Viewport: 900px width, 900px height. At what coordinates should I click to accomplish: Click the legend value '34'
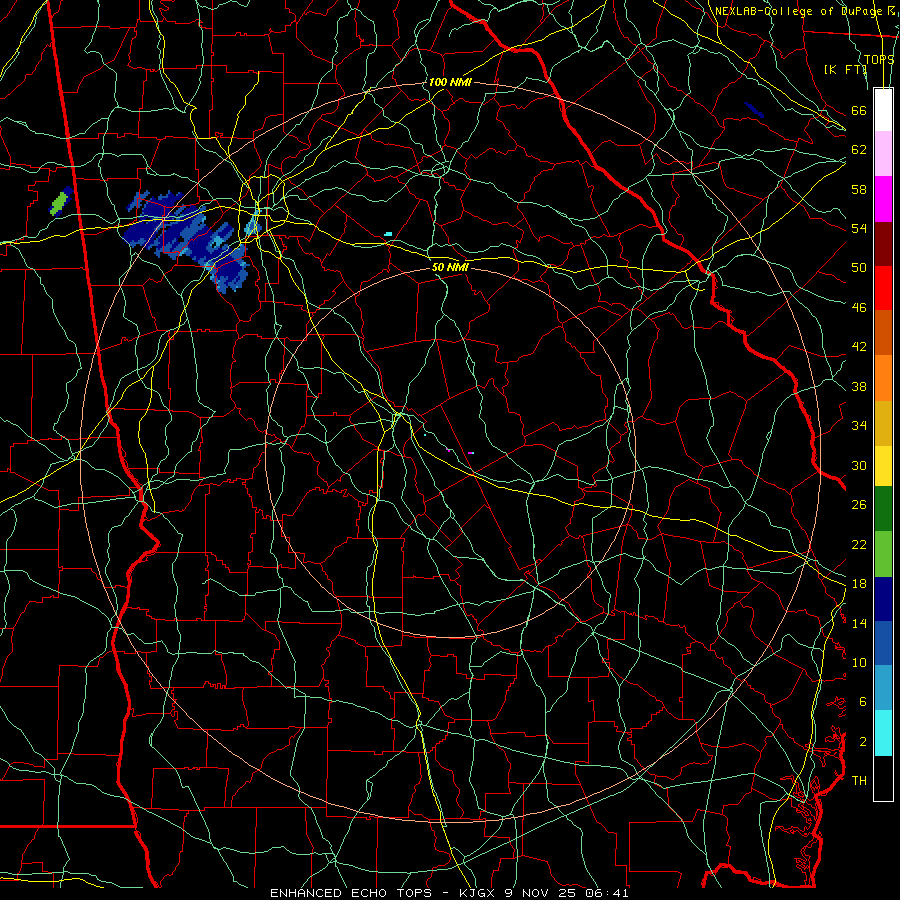tap(859, 426)
